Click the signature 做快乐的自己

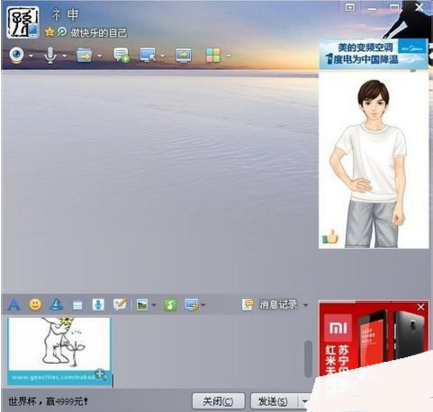click(98, 32)
